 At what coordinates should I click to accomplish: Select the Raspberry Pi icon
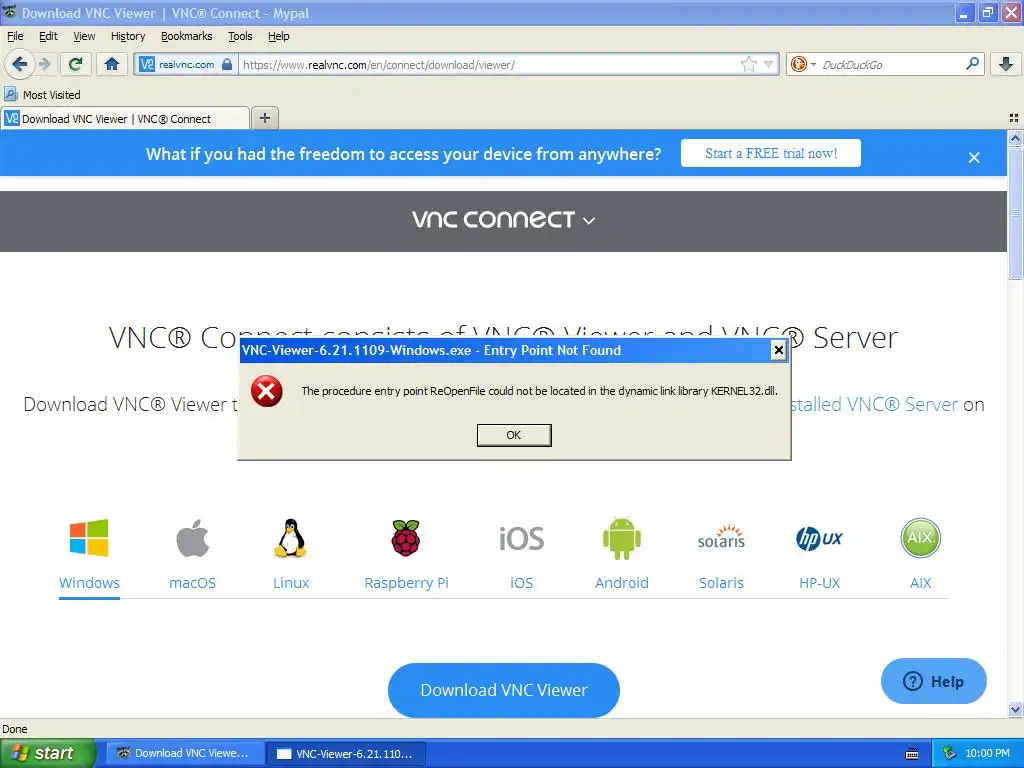(x=406, y=538)
